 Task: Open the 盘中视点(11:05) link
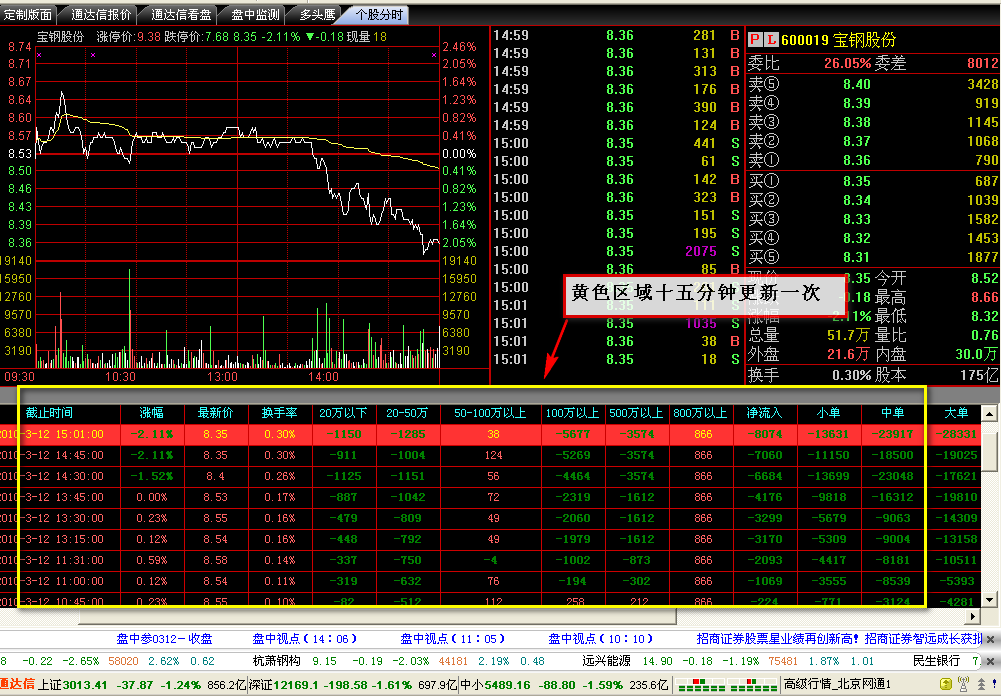point(453,639)
